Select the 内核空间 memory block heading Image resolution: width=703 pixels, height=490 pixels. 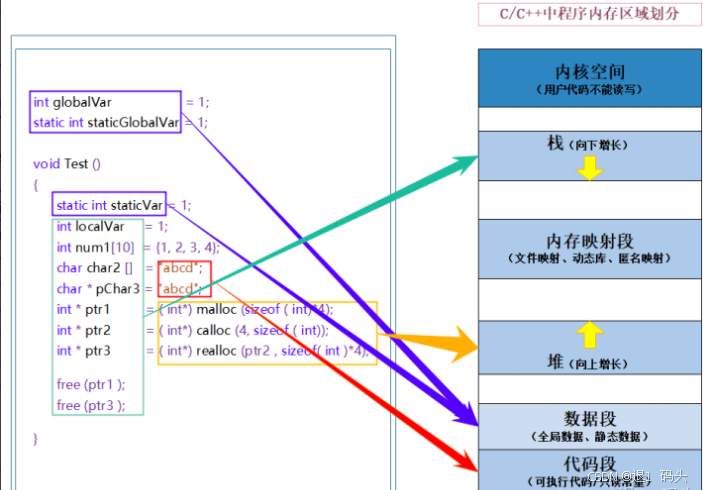(x=590, y=72)
